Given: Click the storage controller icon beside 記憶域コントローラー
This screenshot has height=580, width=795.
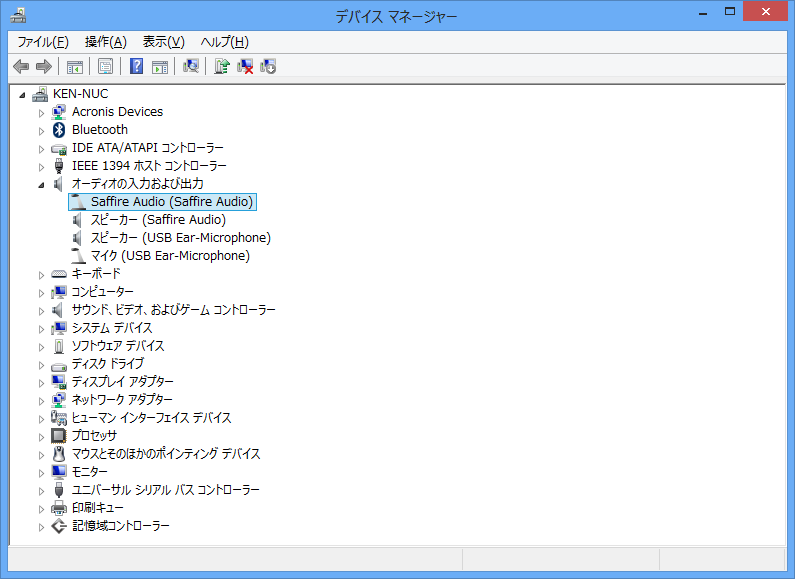Looking at the screenshot, I should coord(59,526).
